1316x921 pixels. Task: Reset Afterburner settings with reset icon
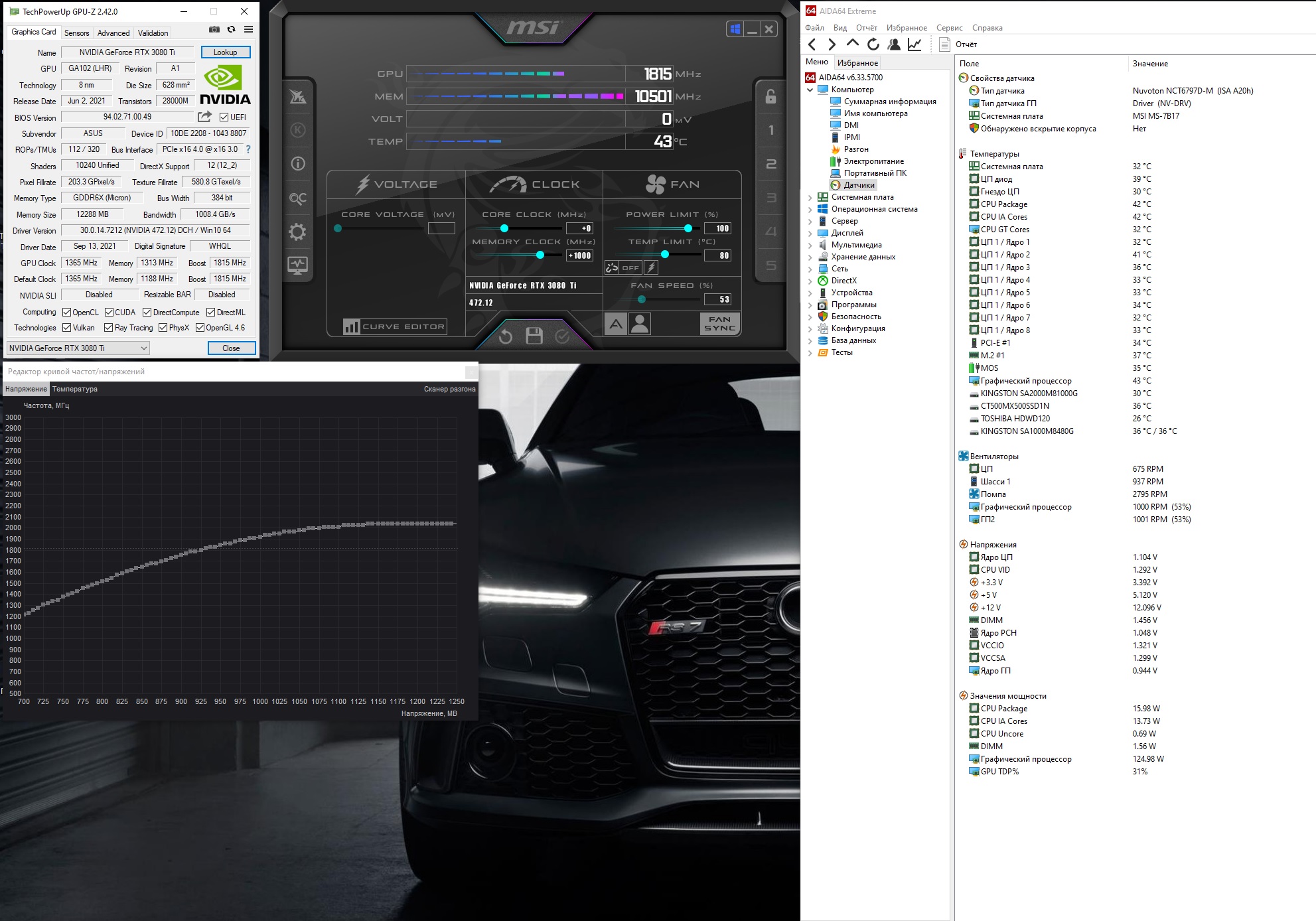pos(505,336)
